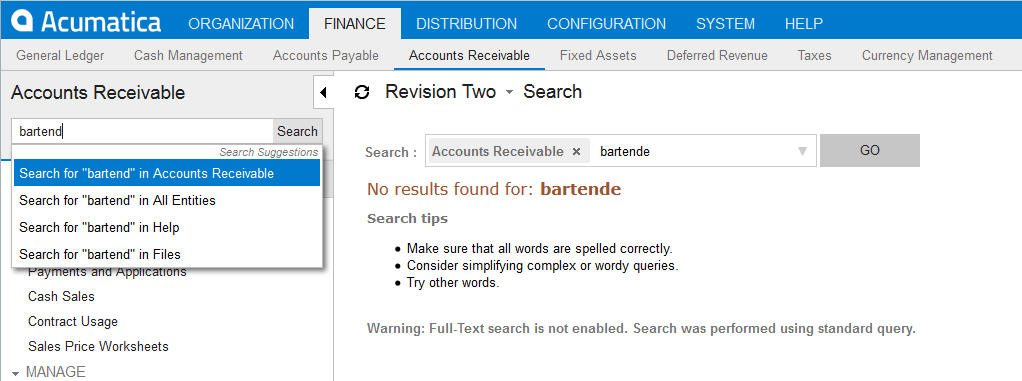This screenshot has width=1022, height=381.
Task: Click the Accounts Receivable sidebar heading
Action: [98, 92]
